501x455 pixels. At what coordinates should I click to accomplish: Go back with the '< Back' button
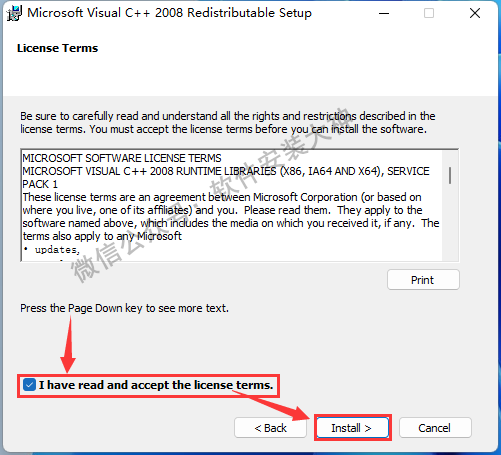[x=270, y=428]
